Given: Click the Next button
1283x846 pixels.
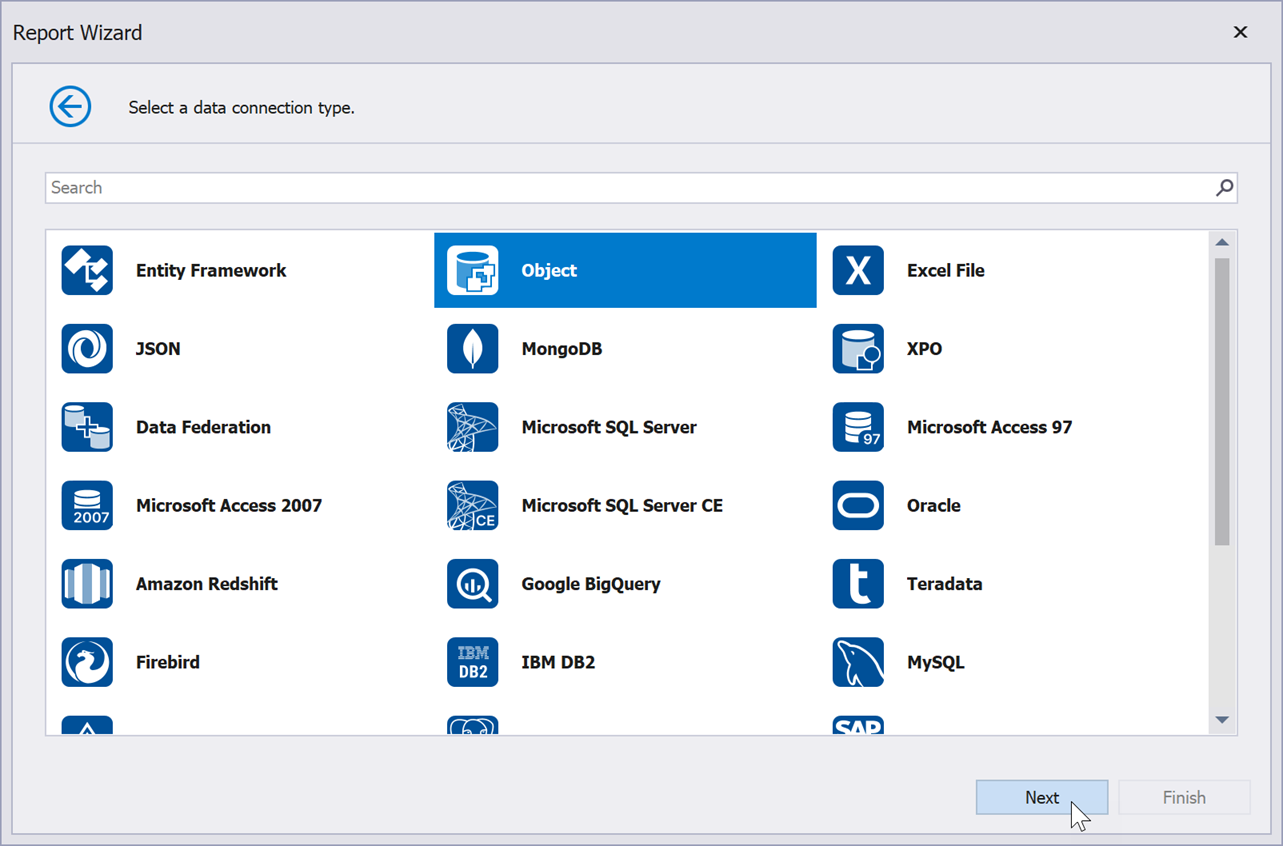Looking at the screenshot, I should tap(1041, 797).
